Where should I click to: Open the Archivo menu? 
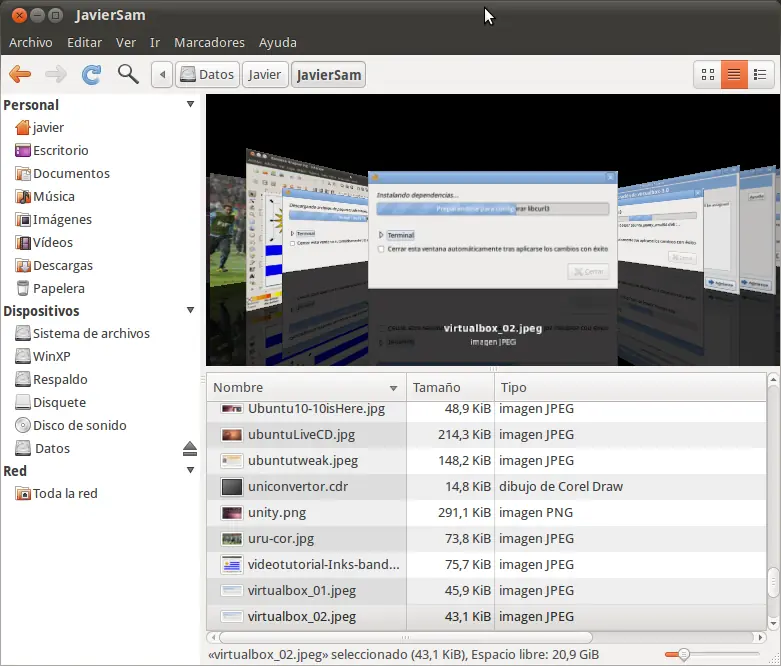click(x=30, y=42)
